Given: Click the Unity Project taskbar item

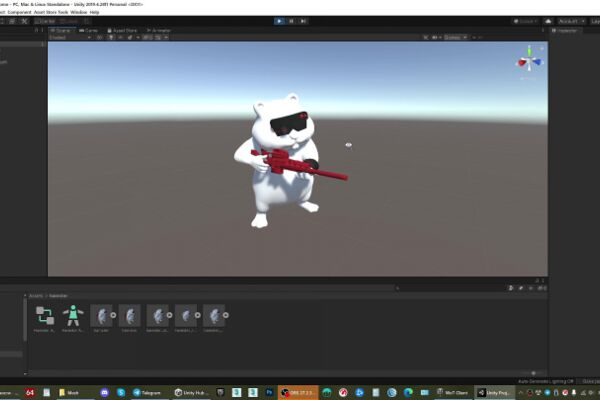Looking at the screenshot, I should tap(494, 392).
